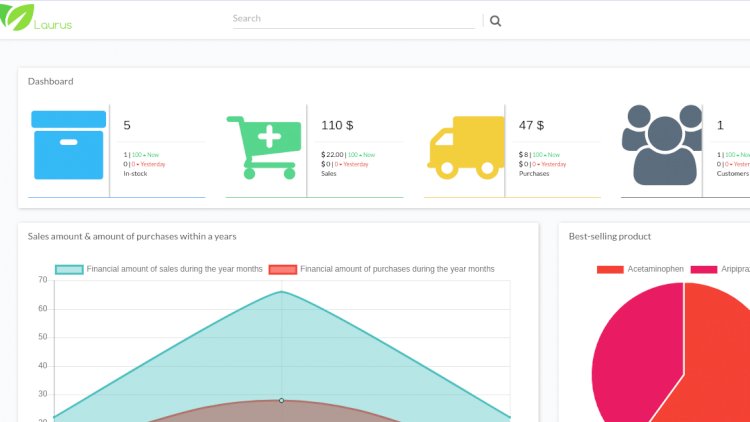Click the Sales amount & purchases chart title

pos(132,236)
